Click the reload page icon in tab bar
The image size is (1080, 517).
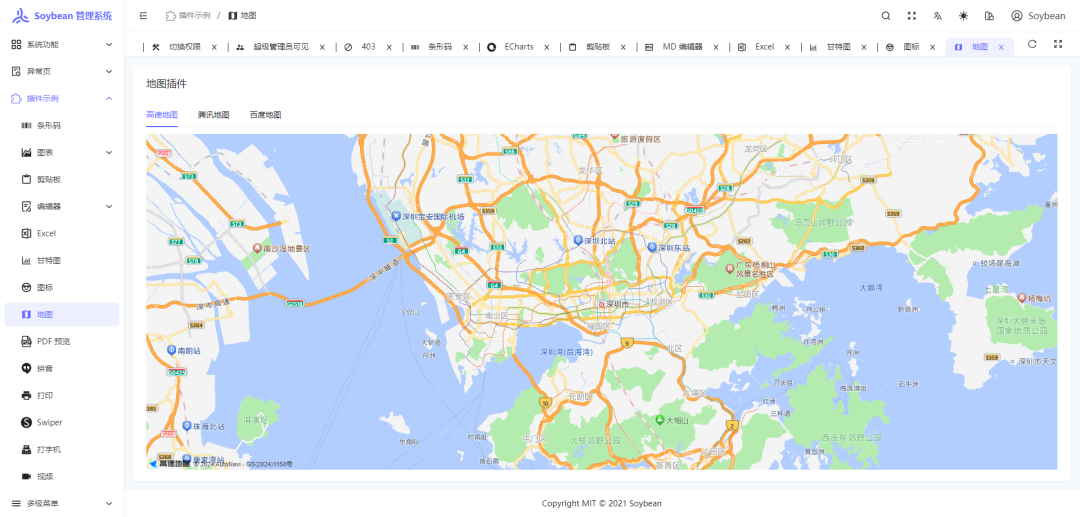pyautogui.click(x=1032, y=44)
